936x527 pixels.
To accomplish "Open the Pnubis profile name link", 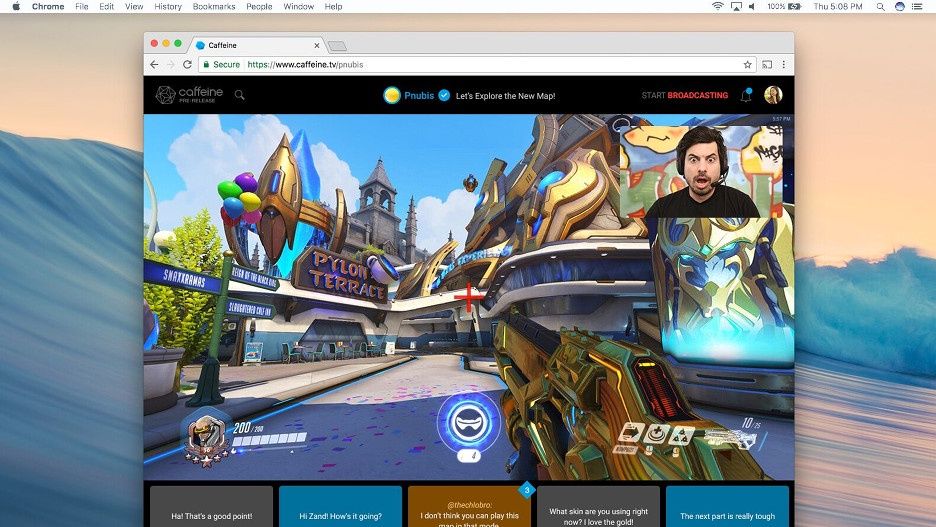I will pos(419,95).
